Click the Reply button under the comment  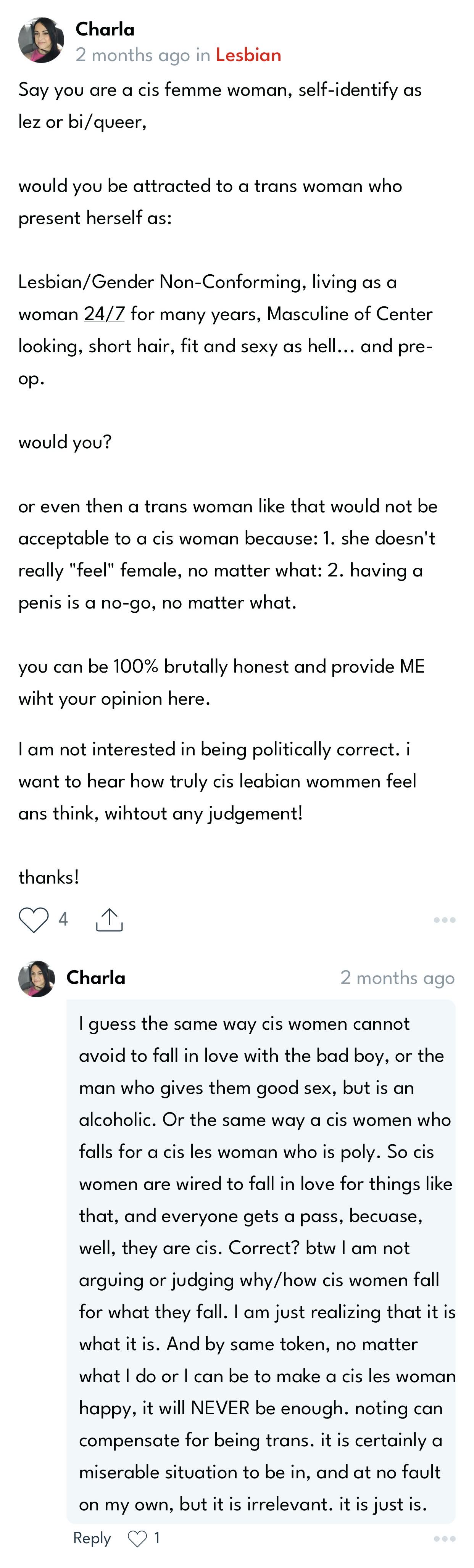point(92,1538)
